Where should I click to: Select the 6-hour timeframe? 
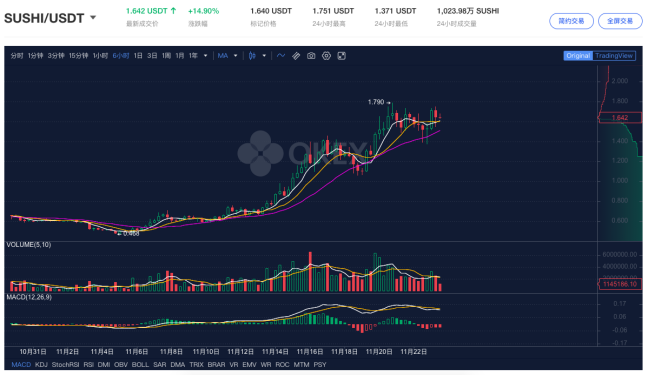pyautogui.click(x=121, y=56)
